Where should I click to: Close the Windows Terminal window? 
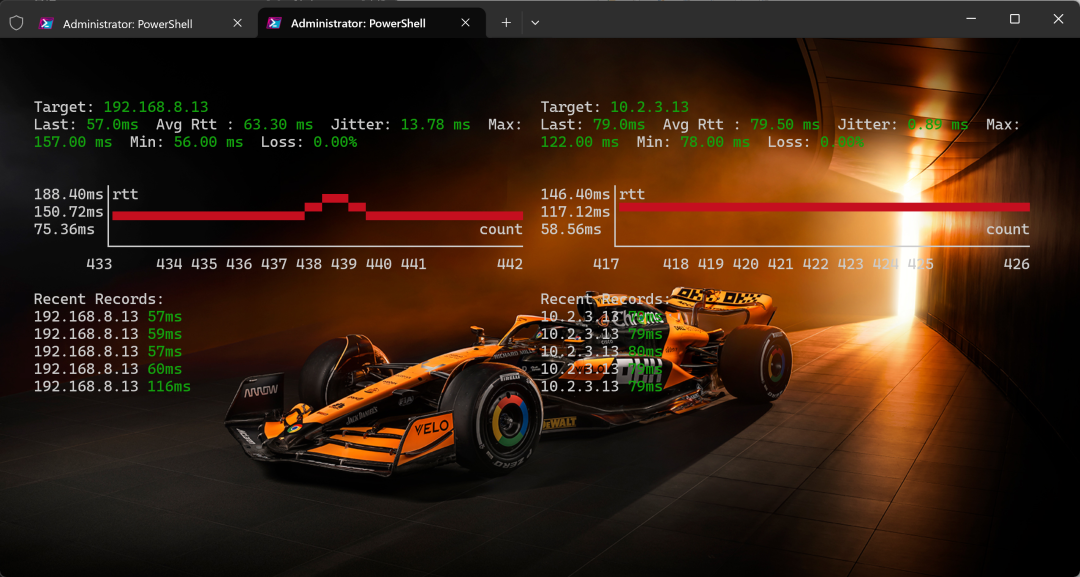1059,19
